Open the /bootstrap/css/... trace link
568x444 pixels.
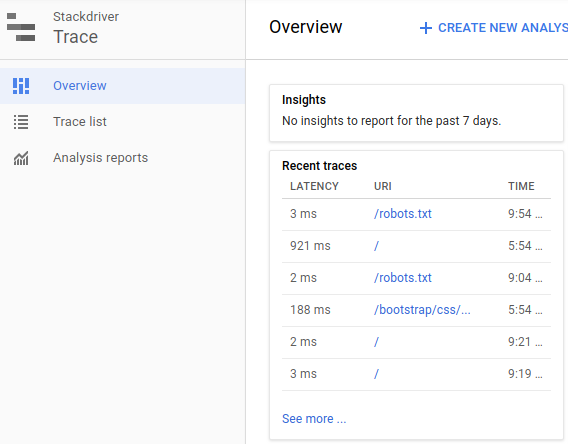pos(422,310)
